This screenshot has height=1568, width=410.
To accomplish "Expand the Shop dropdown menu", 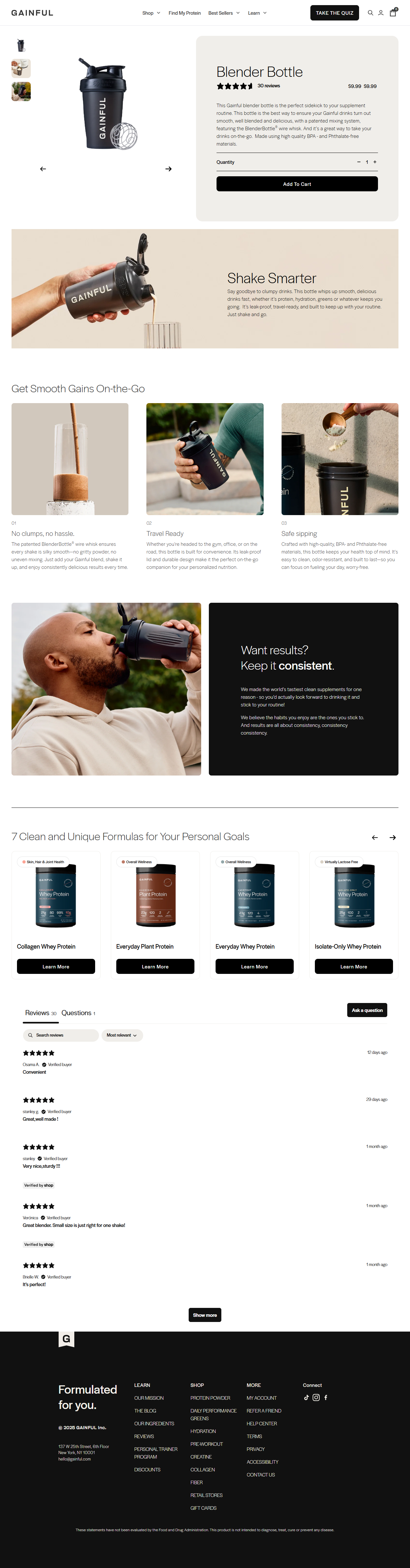I will pos(151,13).
